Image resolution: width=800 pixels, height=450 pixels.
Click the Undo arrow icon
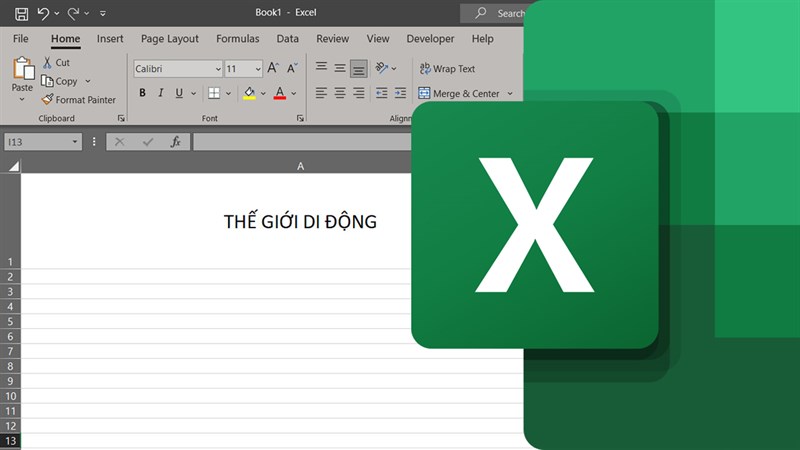(43, 14)
